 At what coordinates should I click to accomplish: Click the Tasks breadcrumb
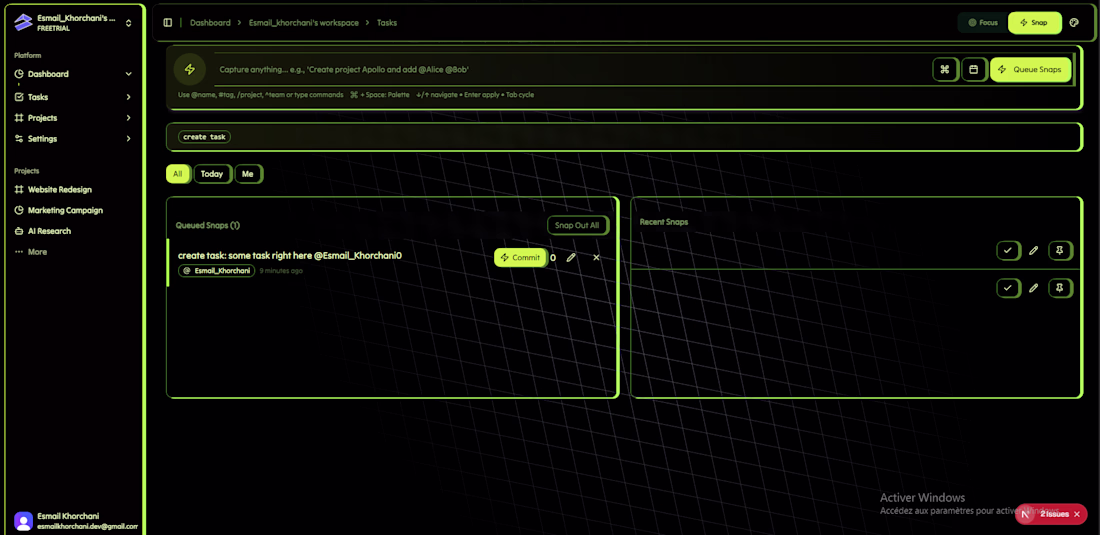point(387,22)
